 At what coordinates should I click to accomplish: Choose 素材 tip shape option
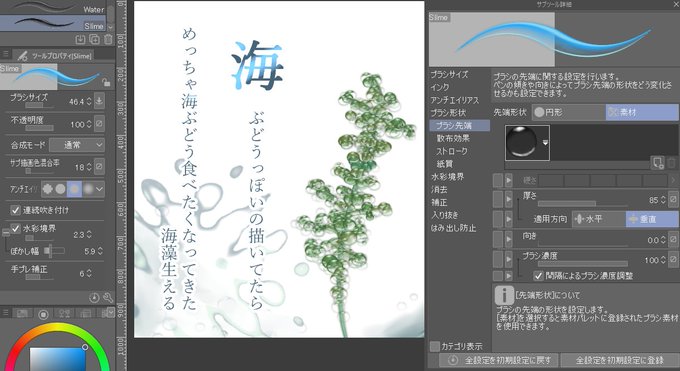[x=643, y=112]
